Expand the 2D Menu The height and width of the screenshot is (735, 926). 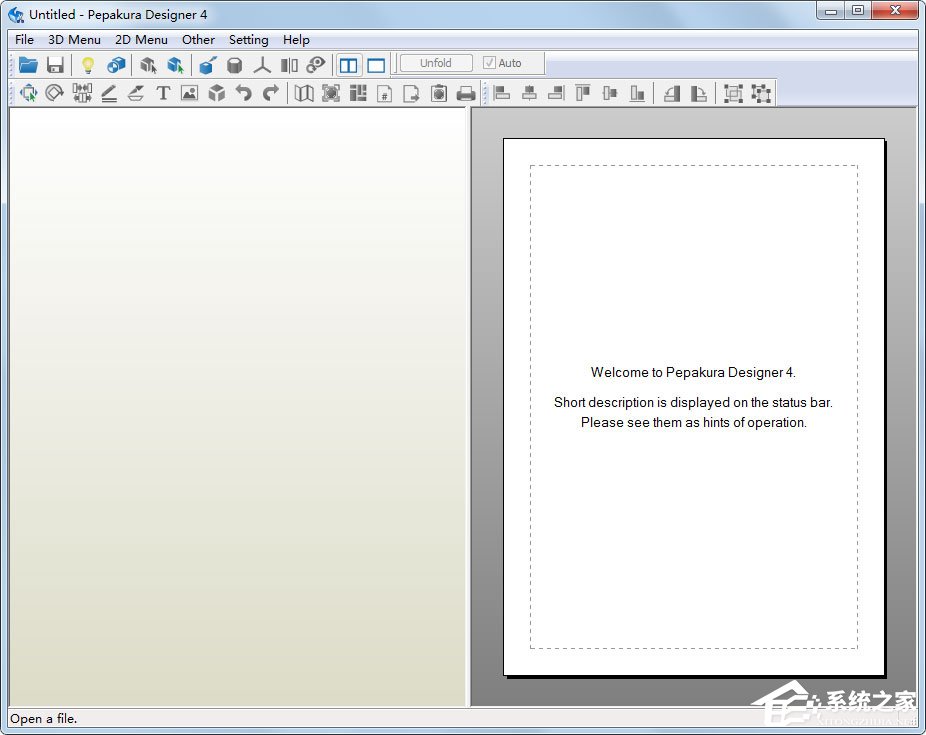[x=141, y=40]
